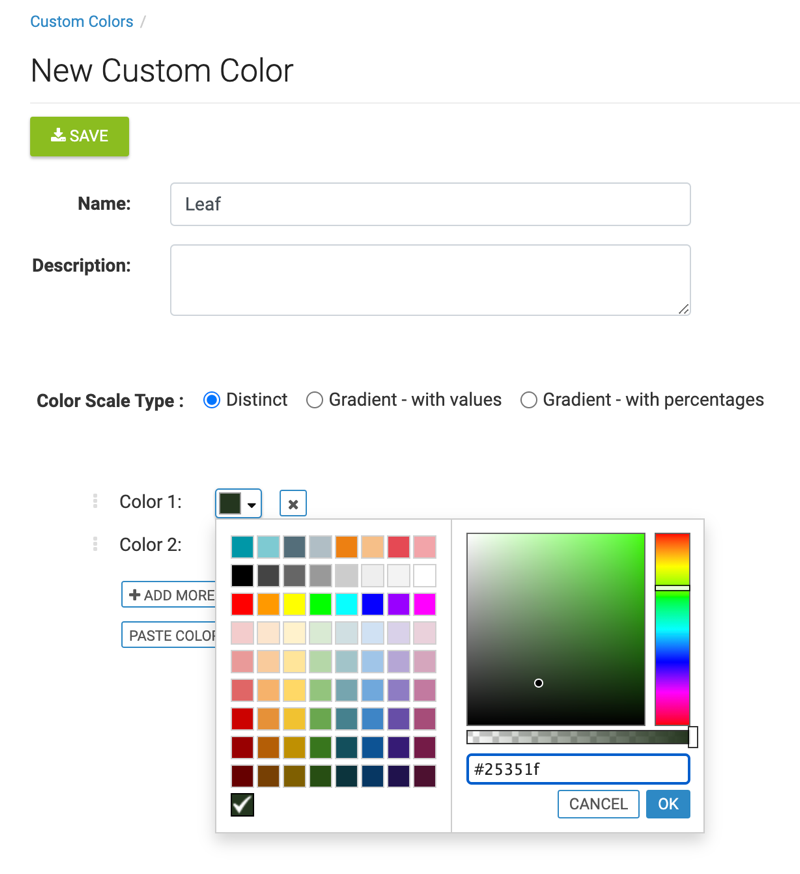The image size is (800, 874).
Task: Click the drag handle beside Color 2
Action: click(95, 544)
